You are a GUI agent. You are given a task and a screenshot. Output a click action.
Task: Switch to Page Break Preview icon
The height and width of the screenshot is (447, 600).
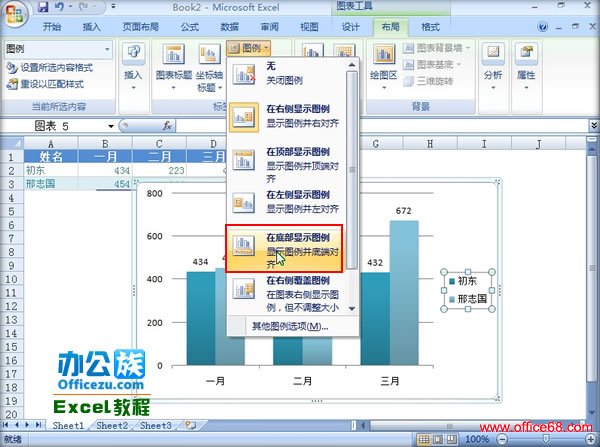tap(452, 439)
